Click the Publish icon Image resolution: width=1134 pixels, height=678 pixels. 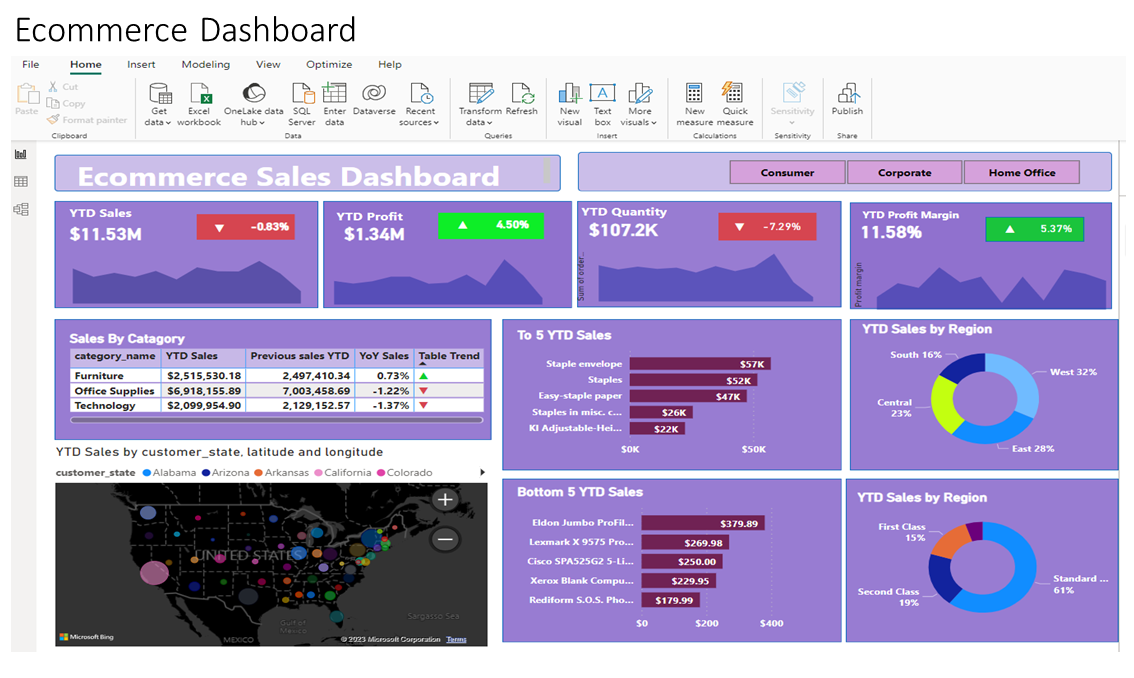(x=847, y=95)
